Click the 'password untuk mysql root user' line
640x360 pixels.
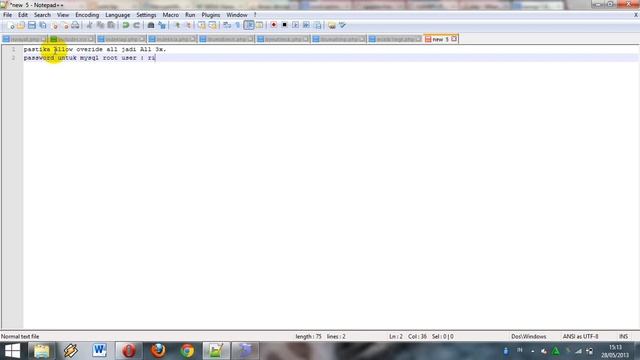(90, 58)
